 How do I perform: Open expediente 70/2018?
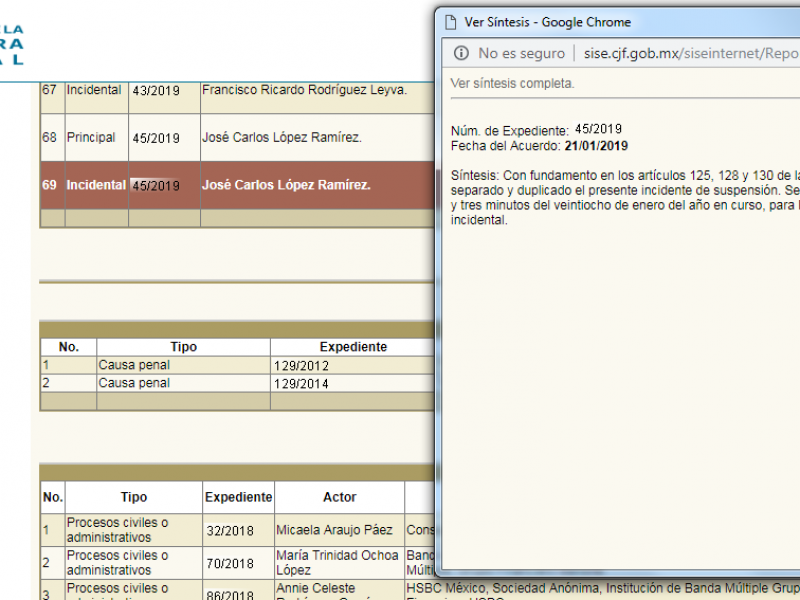(x=230, y=563)
